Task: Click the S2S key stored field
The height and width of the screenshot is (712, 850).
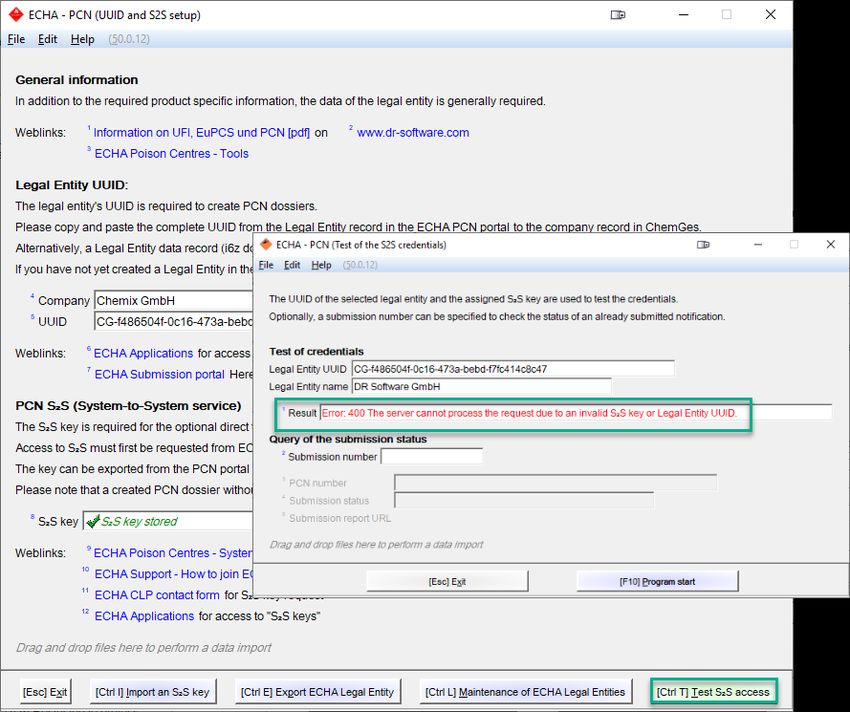Action: point(168,521)
